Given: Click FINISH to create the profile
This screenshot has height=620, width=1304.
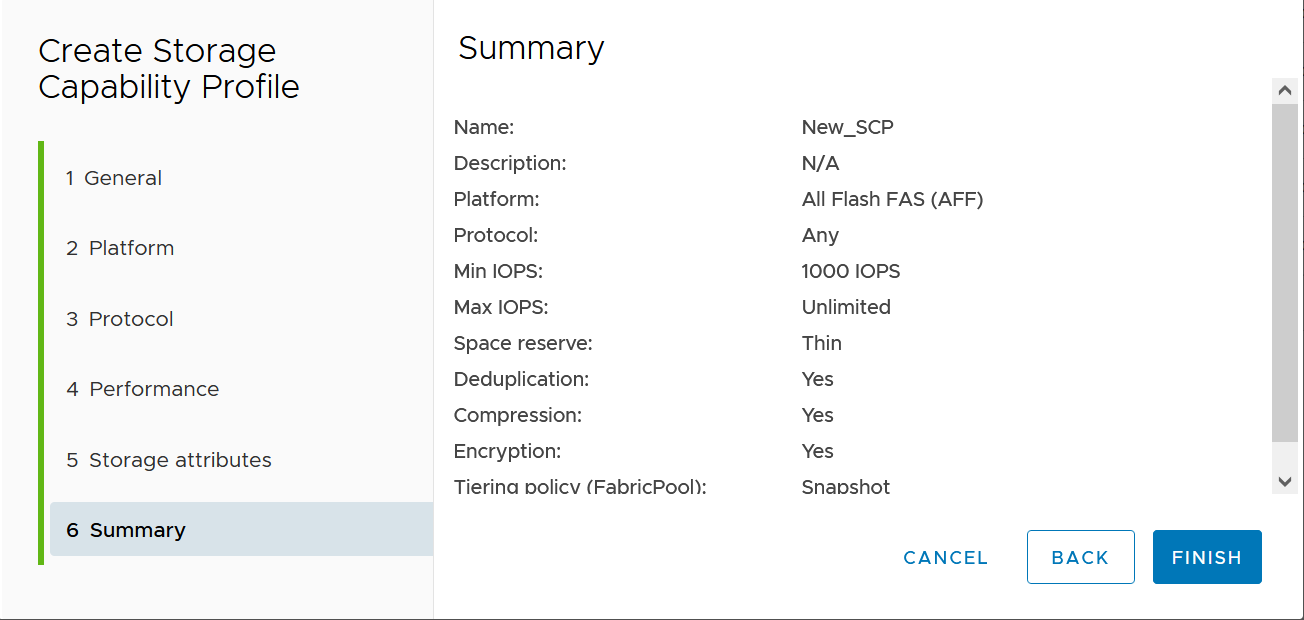Looking at the screenshot, I should tap(1206, 558).
